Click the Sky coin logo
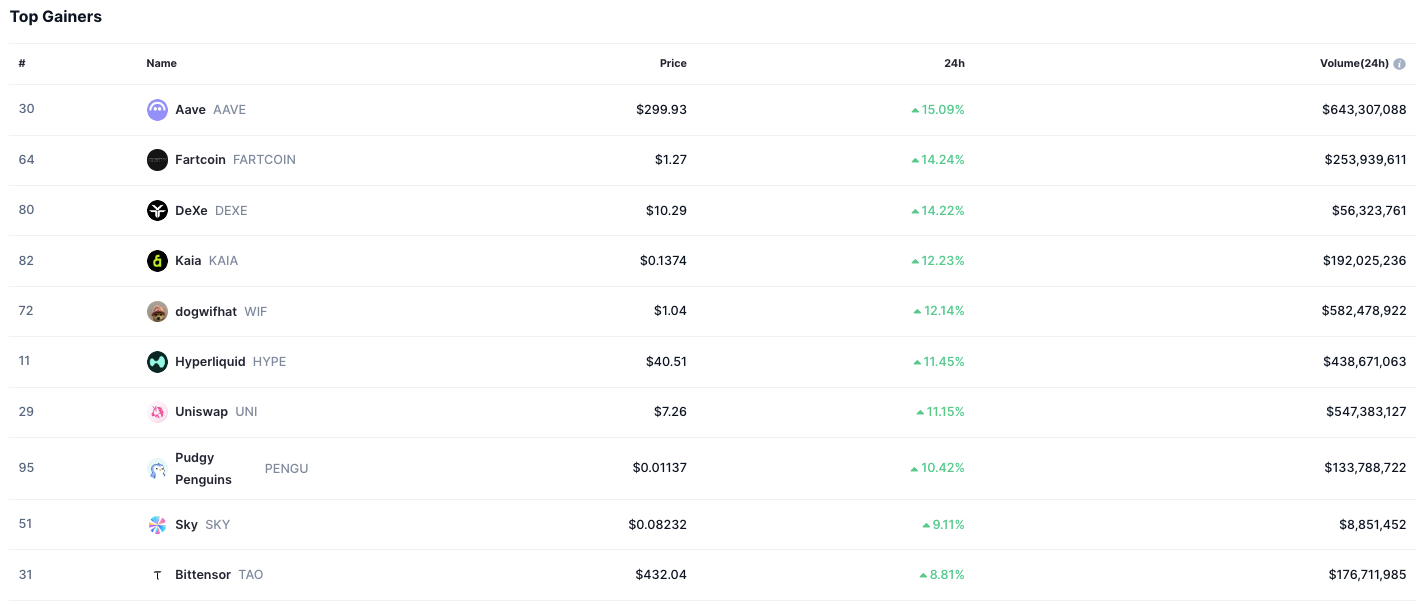Viewport: 1427px width, 605px height. tap(157, 525)
